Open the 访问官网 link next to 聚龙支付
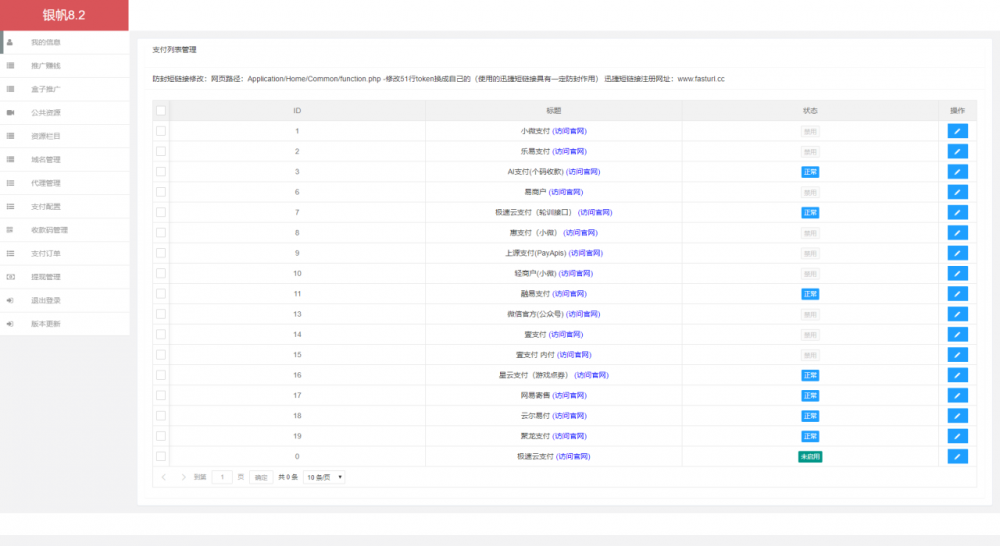Viewport: 1000px width, 546px height. tap(570, 436)
